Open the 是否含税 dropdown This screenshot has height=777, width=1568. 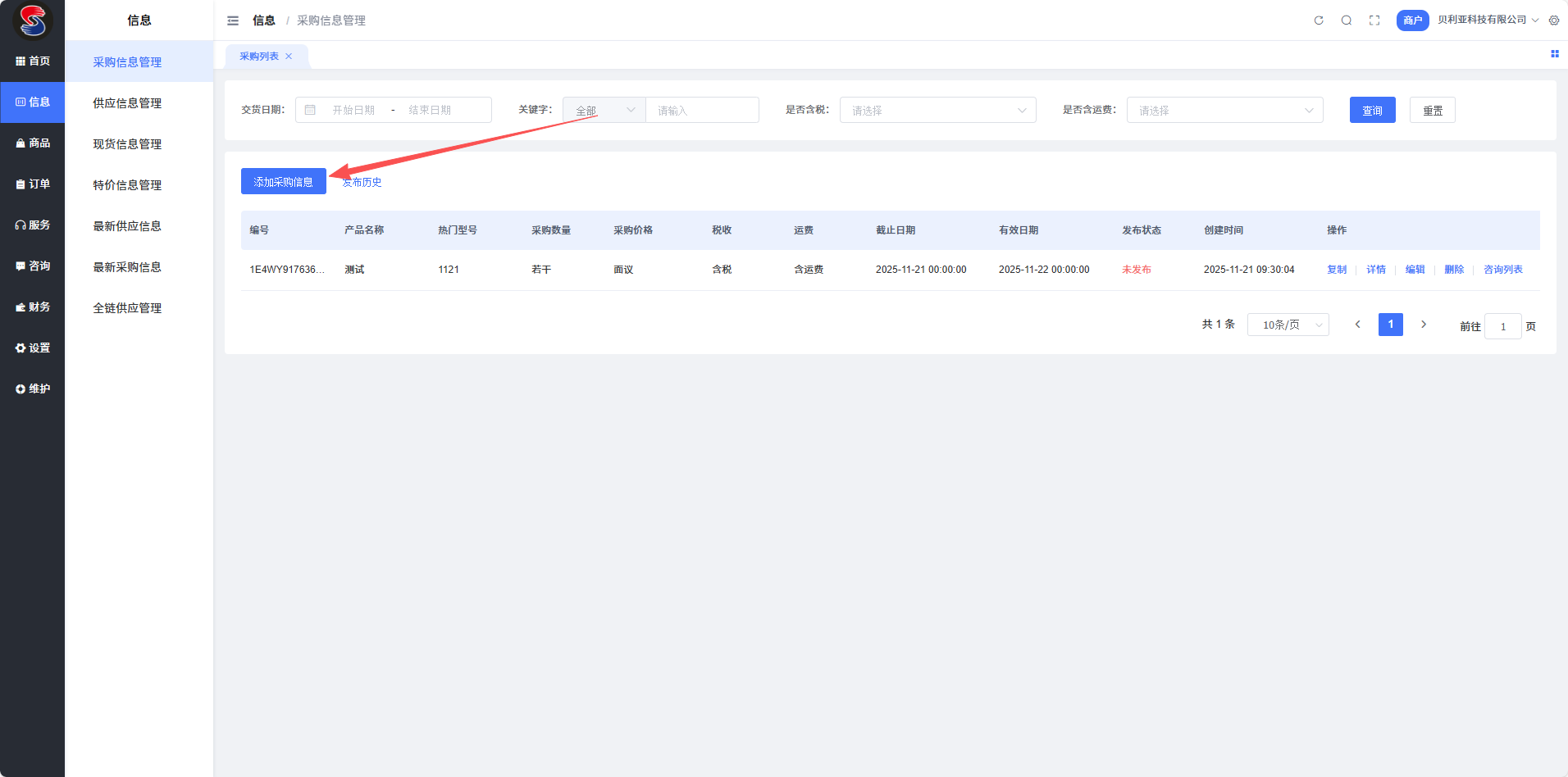tap(937, 110)
